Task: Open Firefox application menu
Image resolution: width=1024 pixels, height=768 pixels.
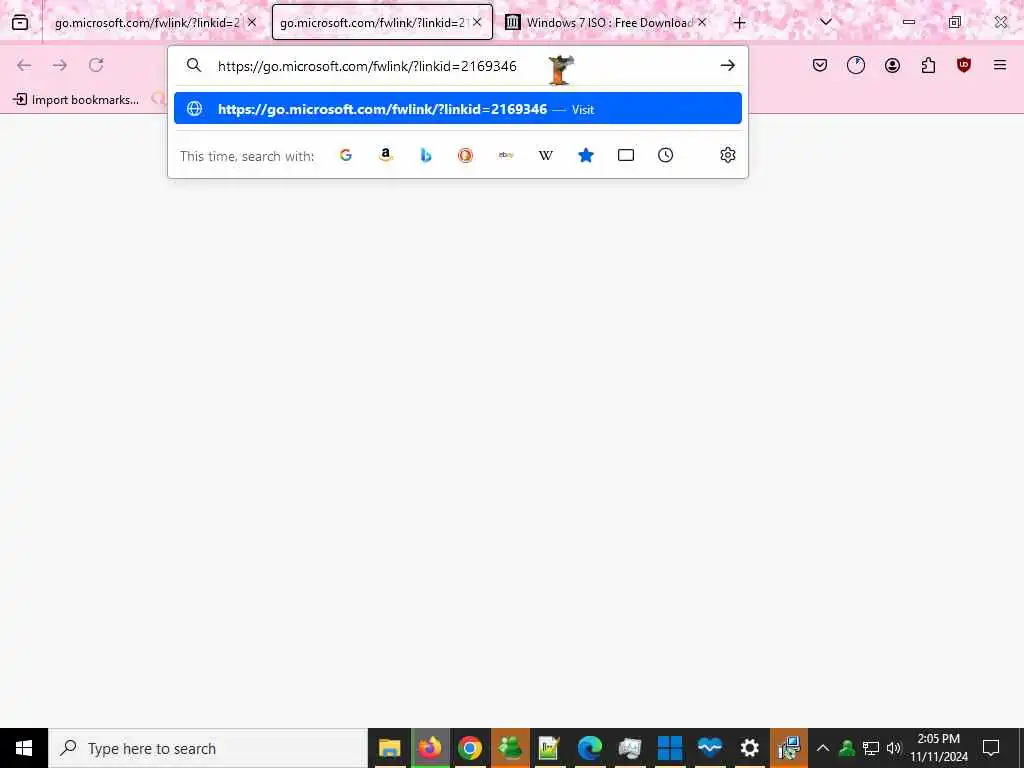Action: [x=1000, y=65]
